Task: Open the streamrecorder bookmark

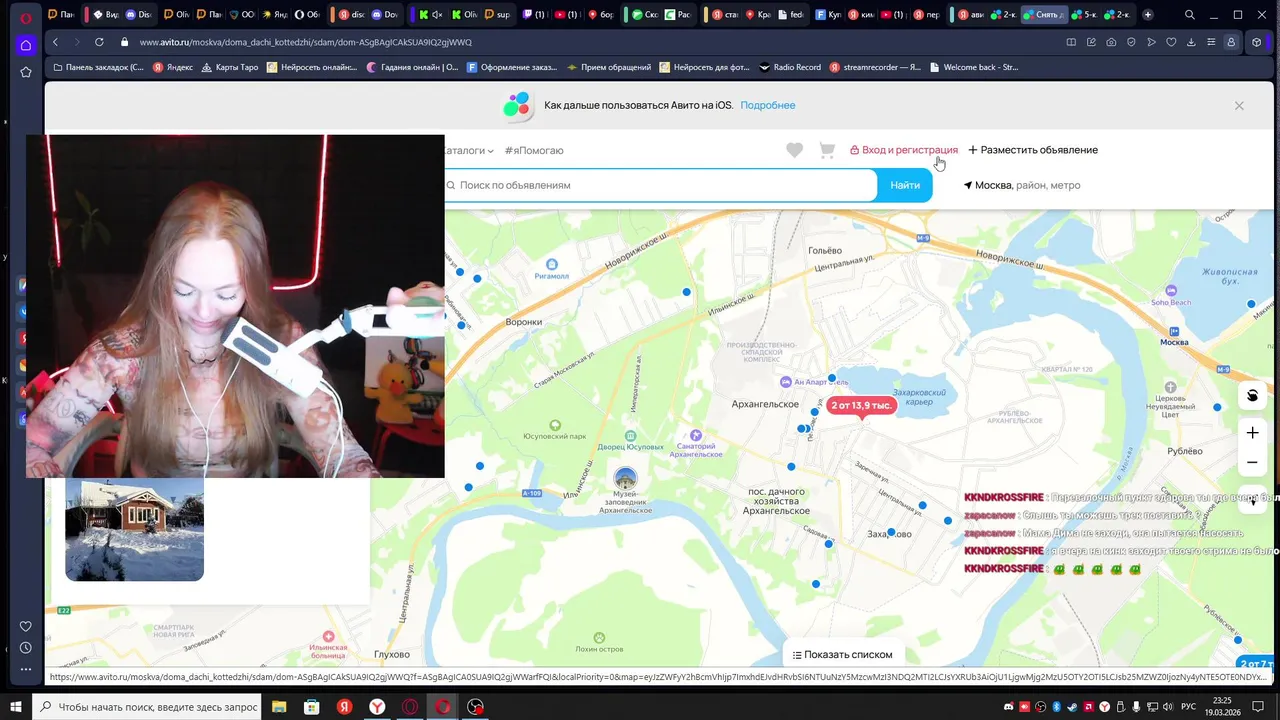Action: (x=875, y=67)
